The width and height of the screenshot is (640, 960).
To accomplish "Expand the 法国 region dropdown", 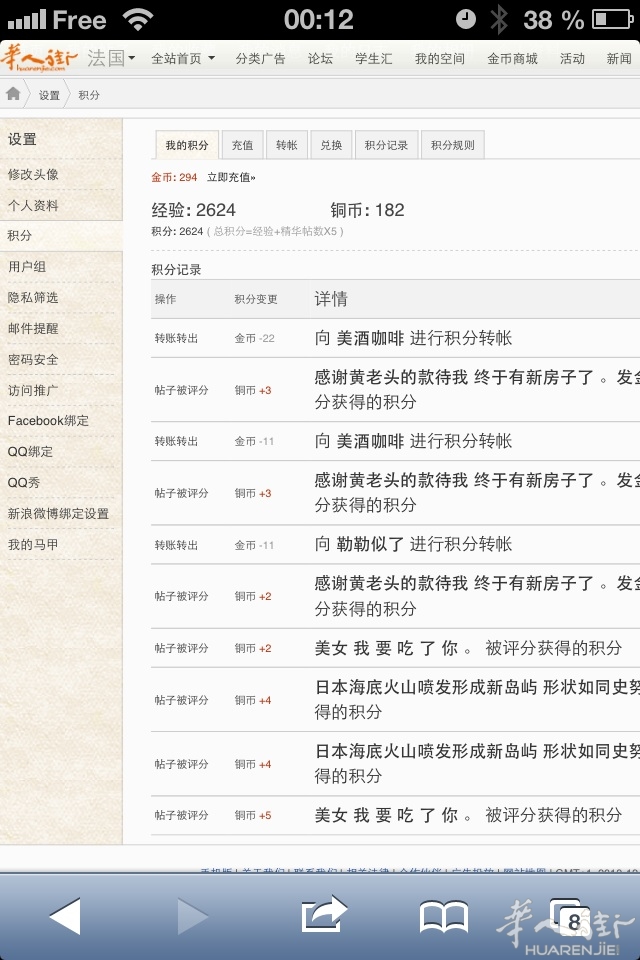I will click(x=111, y=58).
